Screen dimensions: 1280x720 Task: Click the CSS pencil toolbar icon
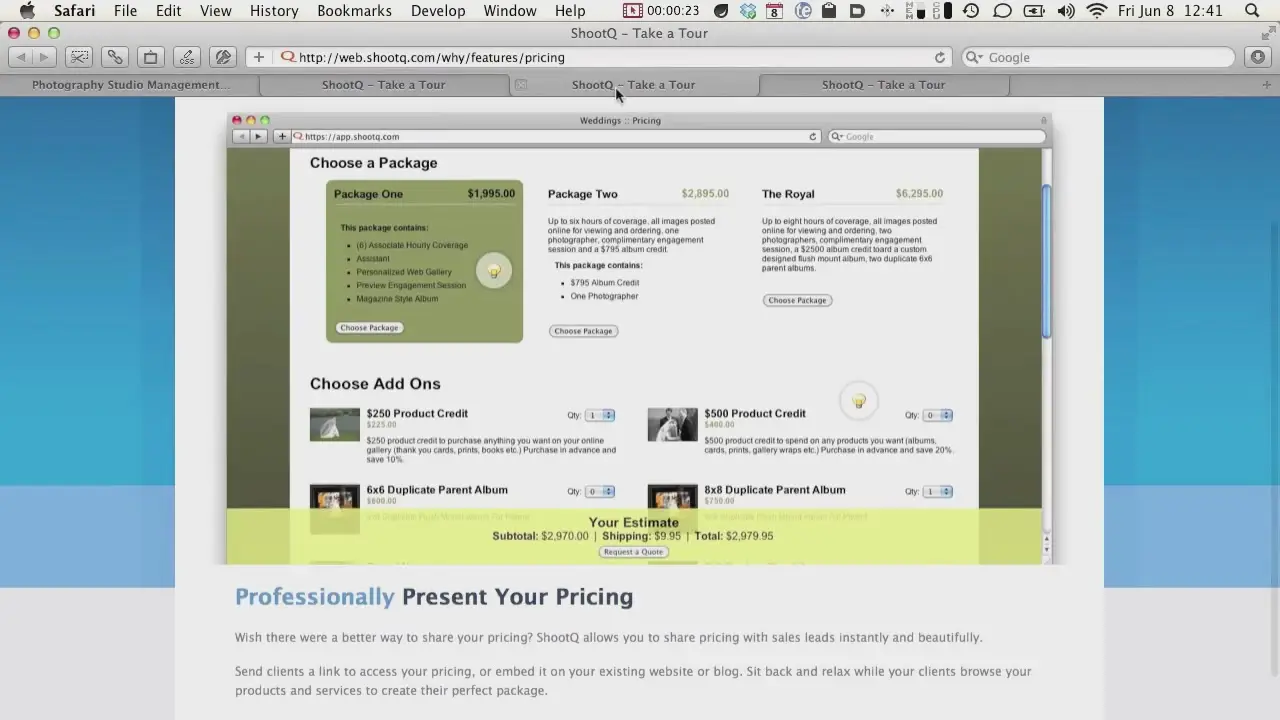pyautogui.click(x=186, y=57)
